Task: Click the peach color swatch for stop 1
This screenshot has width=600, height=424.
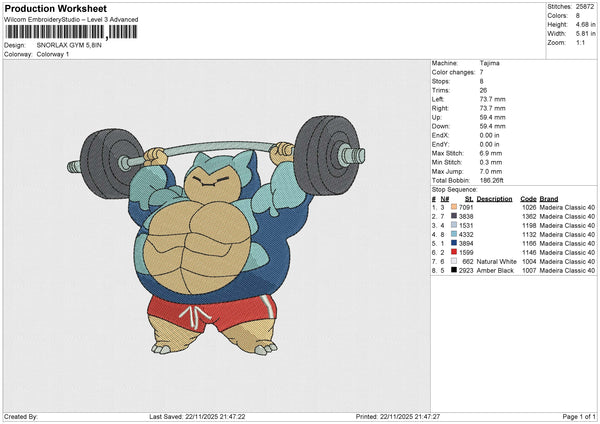Action: tap(454, 207)
